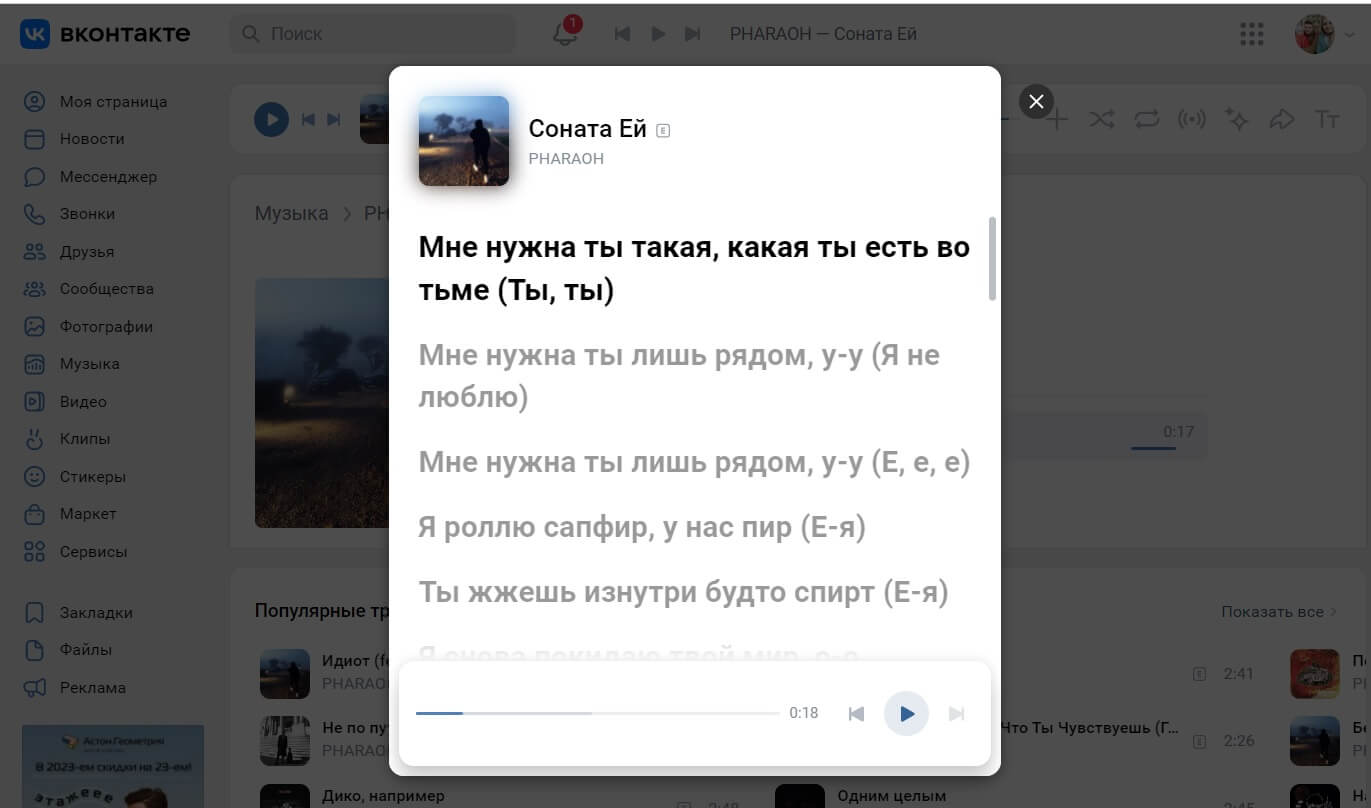This screenshot has height=808, width=1371.
Task: Open Видео in sidebar
Action: 65,402
